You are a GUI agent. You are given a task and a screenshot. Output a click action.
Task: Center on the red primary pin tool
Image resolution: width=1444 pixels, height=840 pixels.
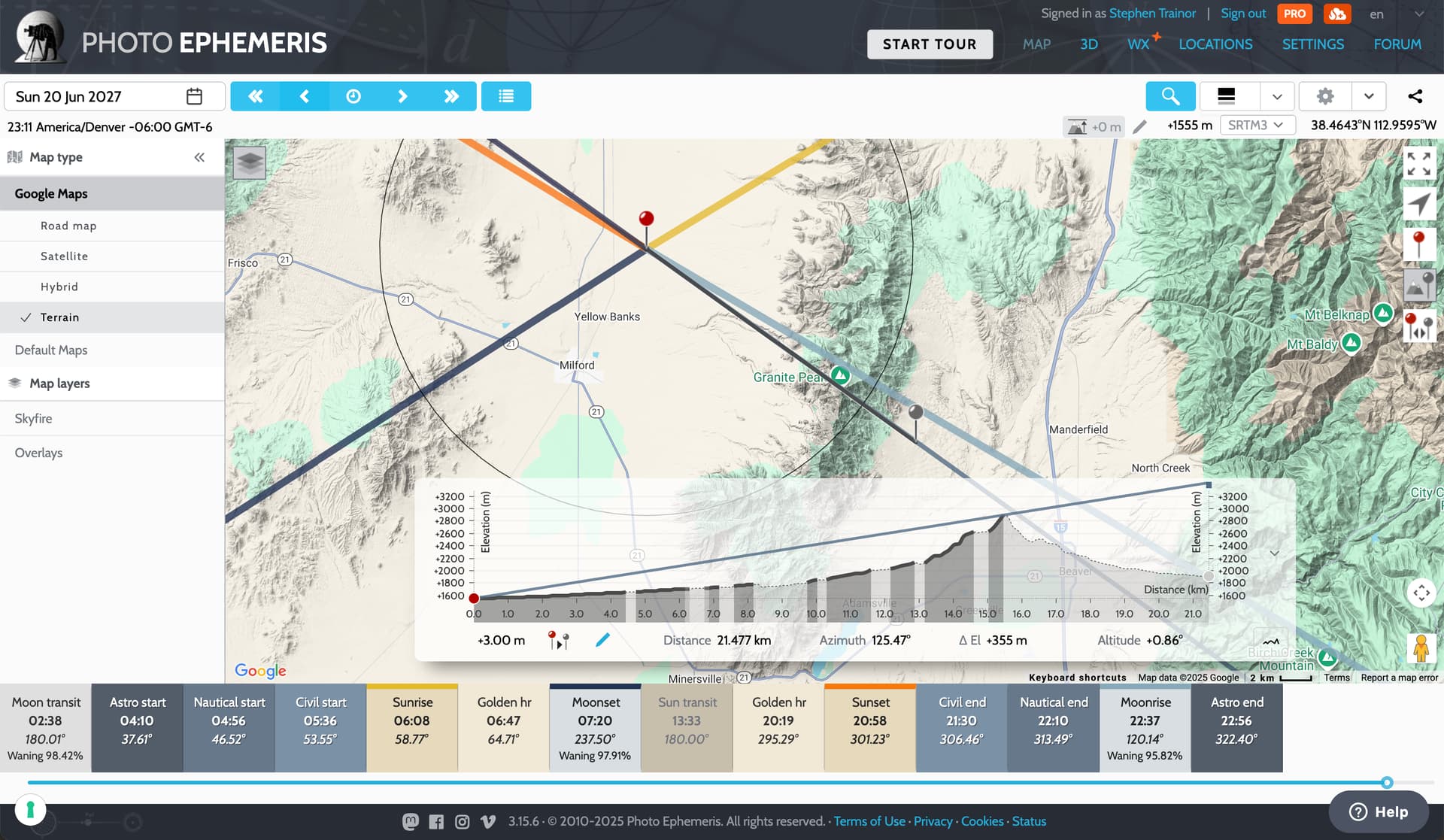[x=1419, y=245]
